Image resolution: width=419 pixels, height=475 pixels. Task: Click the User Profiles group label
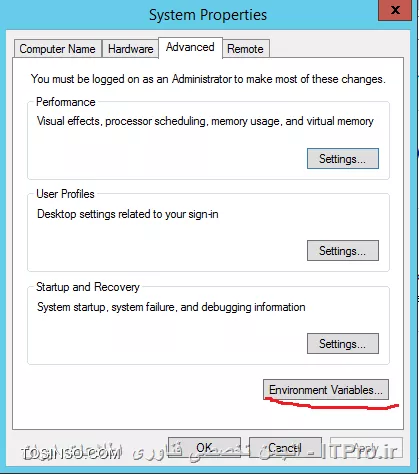click(x=65, y=194)
